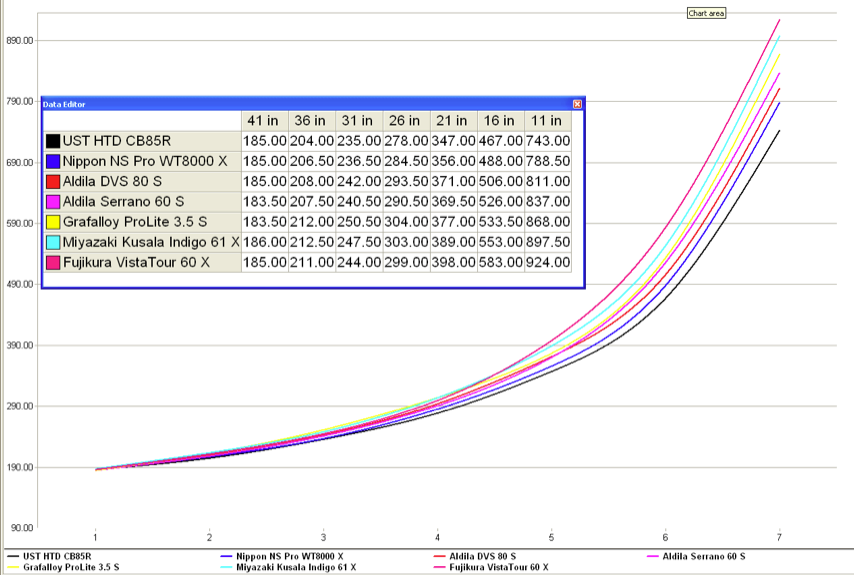854x575 pixels.
Task: Click the 583.00 cell in Fujikura row
Action: pos(501,262)
